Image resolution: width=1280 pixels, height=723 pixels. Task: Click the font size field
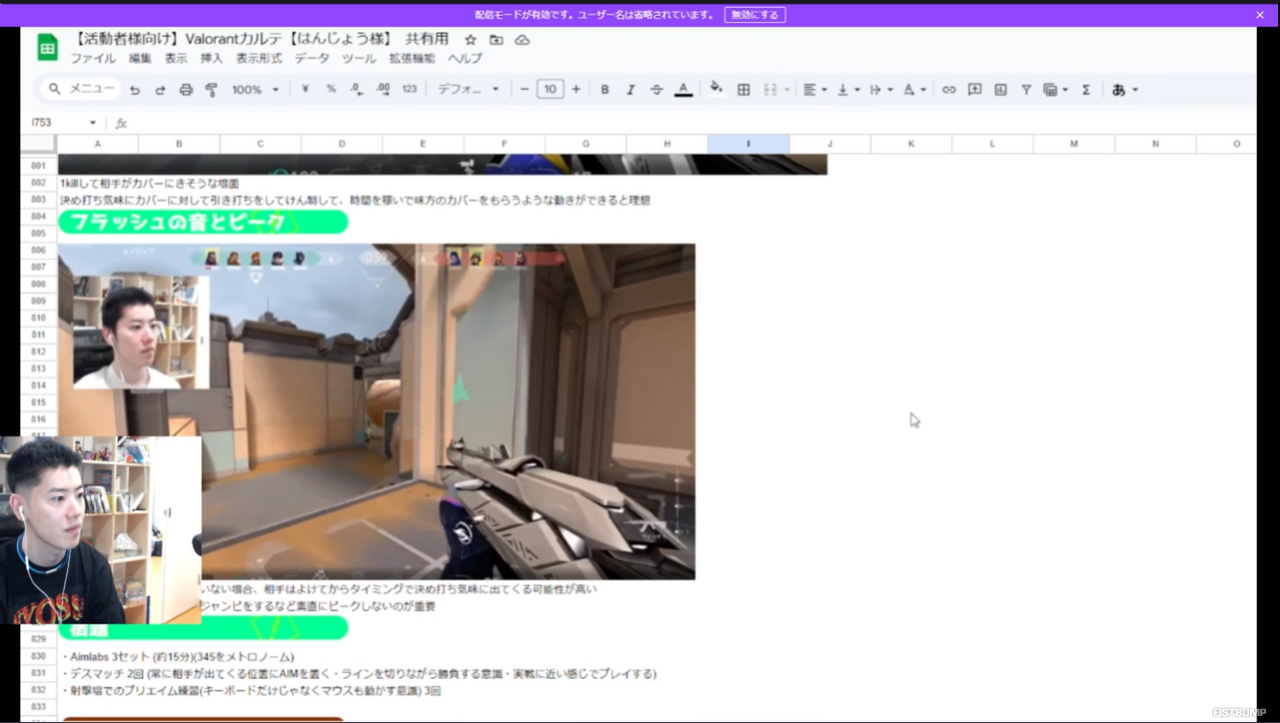(550, 89)
